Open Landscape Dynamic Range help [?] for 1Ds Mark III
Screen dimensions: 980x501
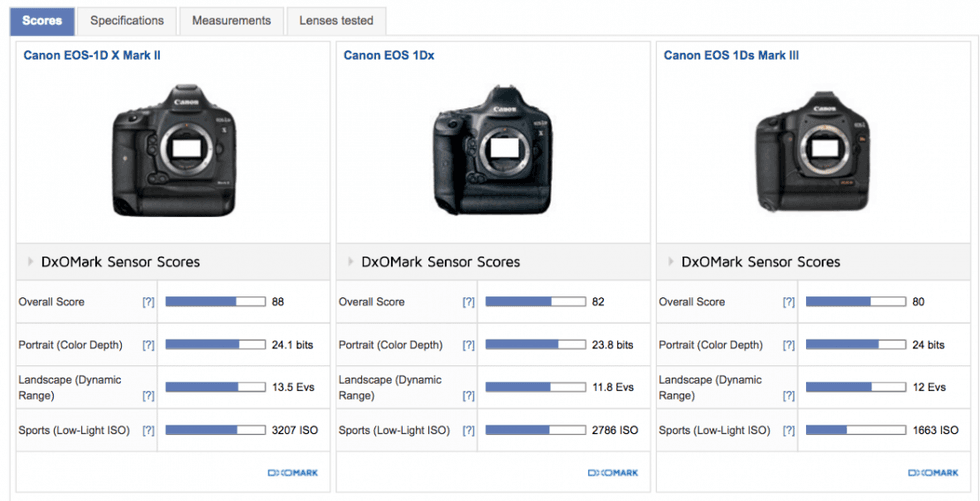[x=789, y=395]
